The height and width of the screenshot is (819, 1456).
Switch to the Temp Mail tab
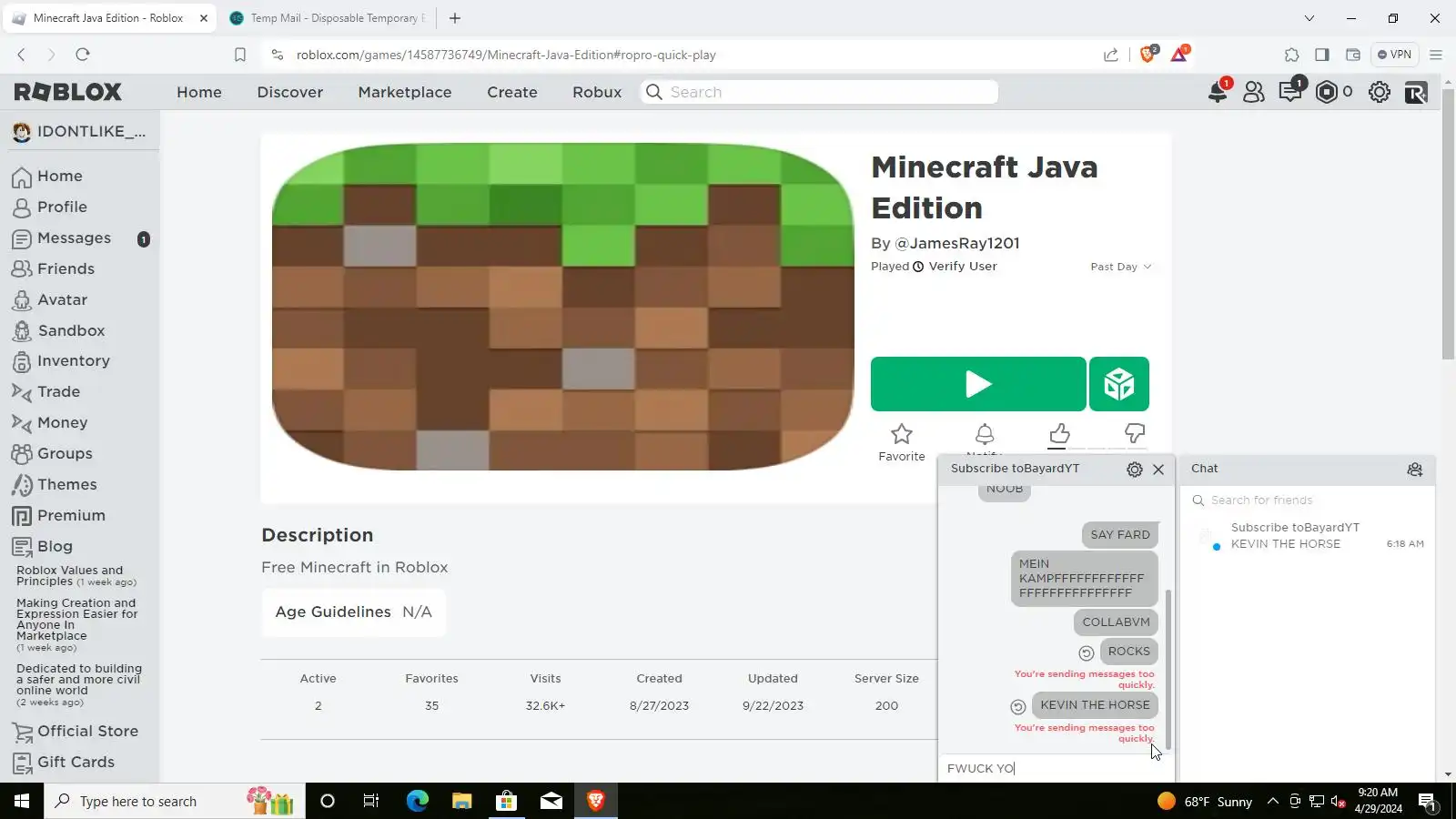pos(328,18)
